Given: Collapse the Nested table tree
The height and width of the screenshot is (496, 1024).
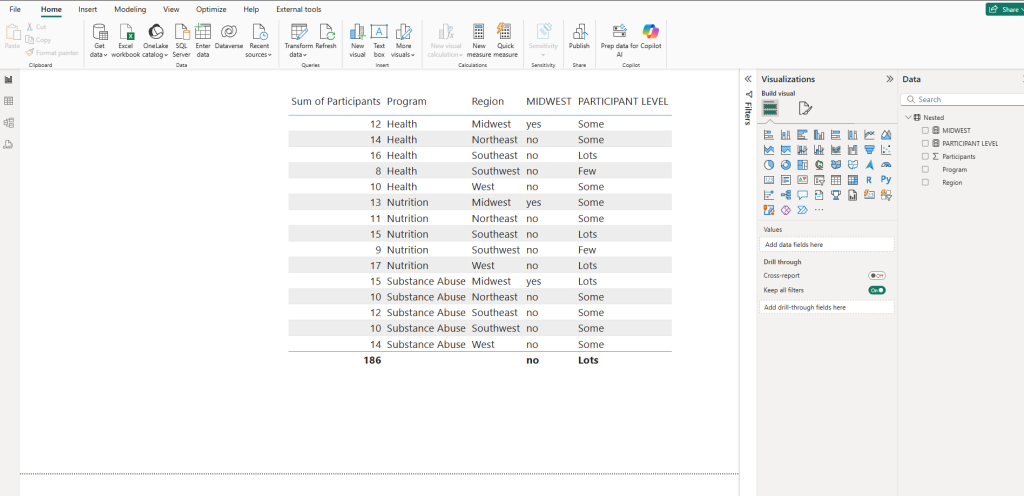Looking at the screenshot, I should point(908,117).
